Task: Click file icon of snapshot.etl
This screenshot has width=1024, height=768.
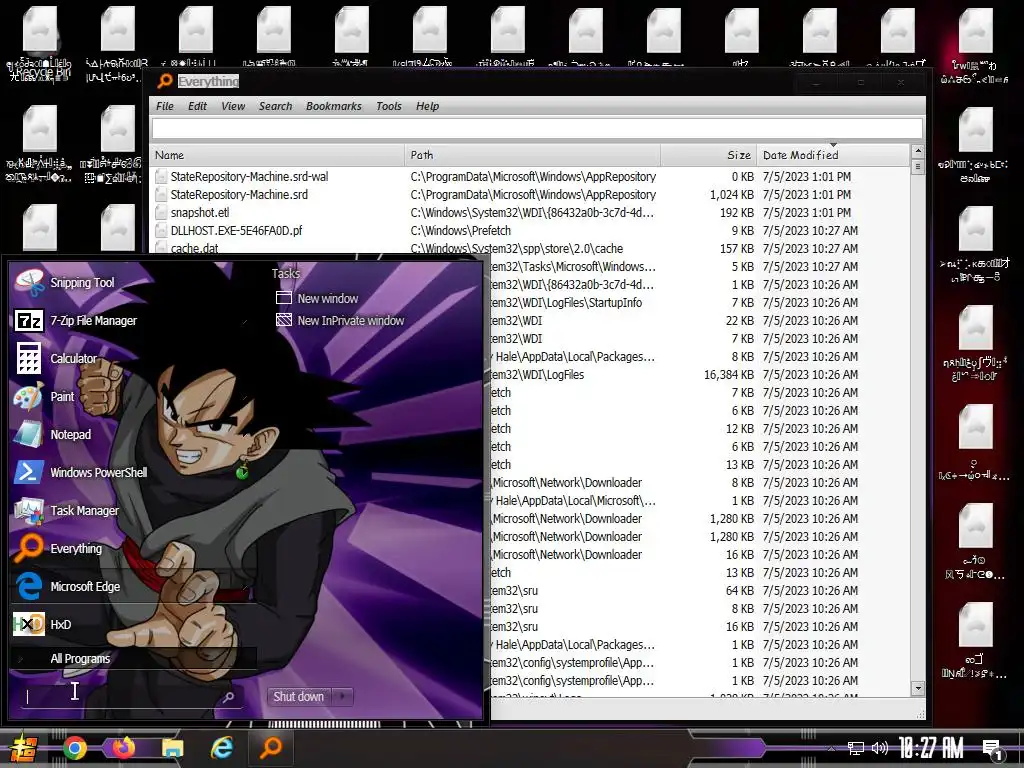Action: [x=161, y=212]
